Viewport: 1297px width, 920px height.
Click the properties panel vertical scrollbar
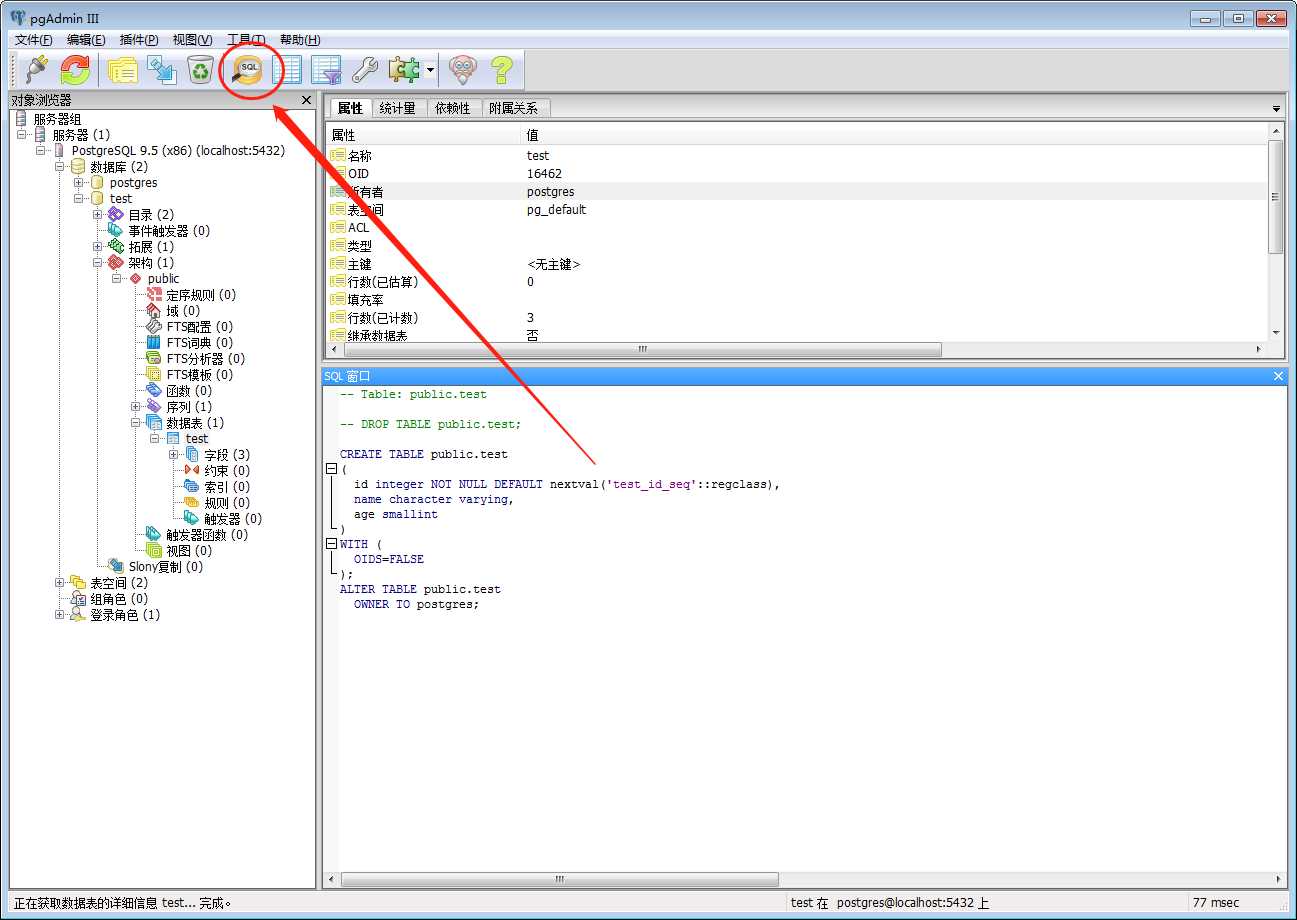click(x=1276, y=196)
